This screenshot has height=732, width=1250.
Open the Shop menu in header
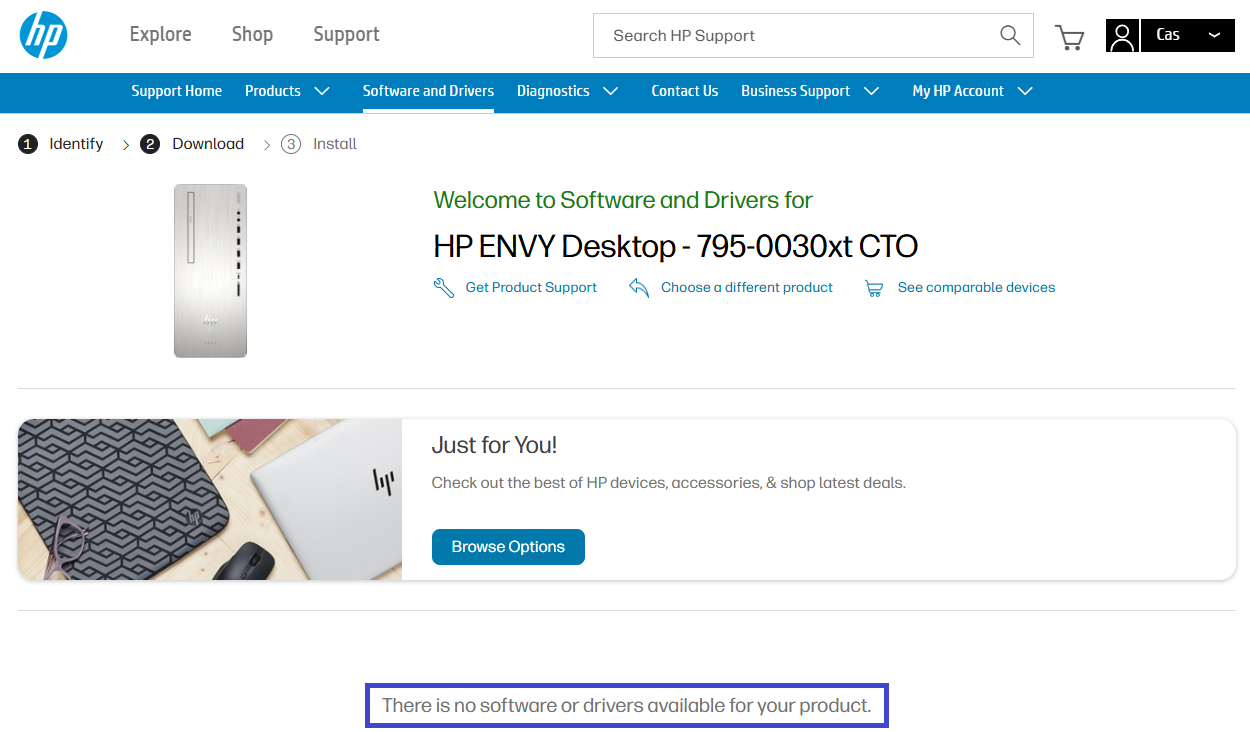252,34
